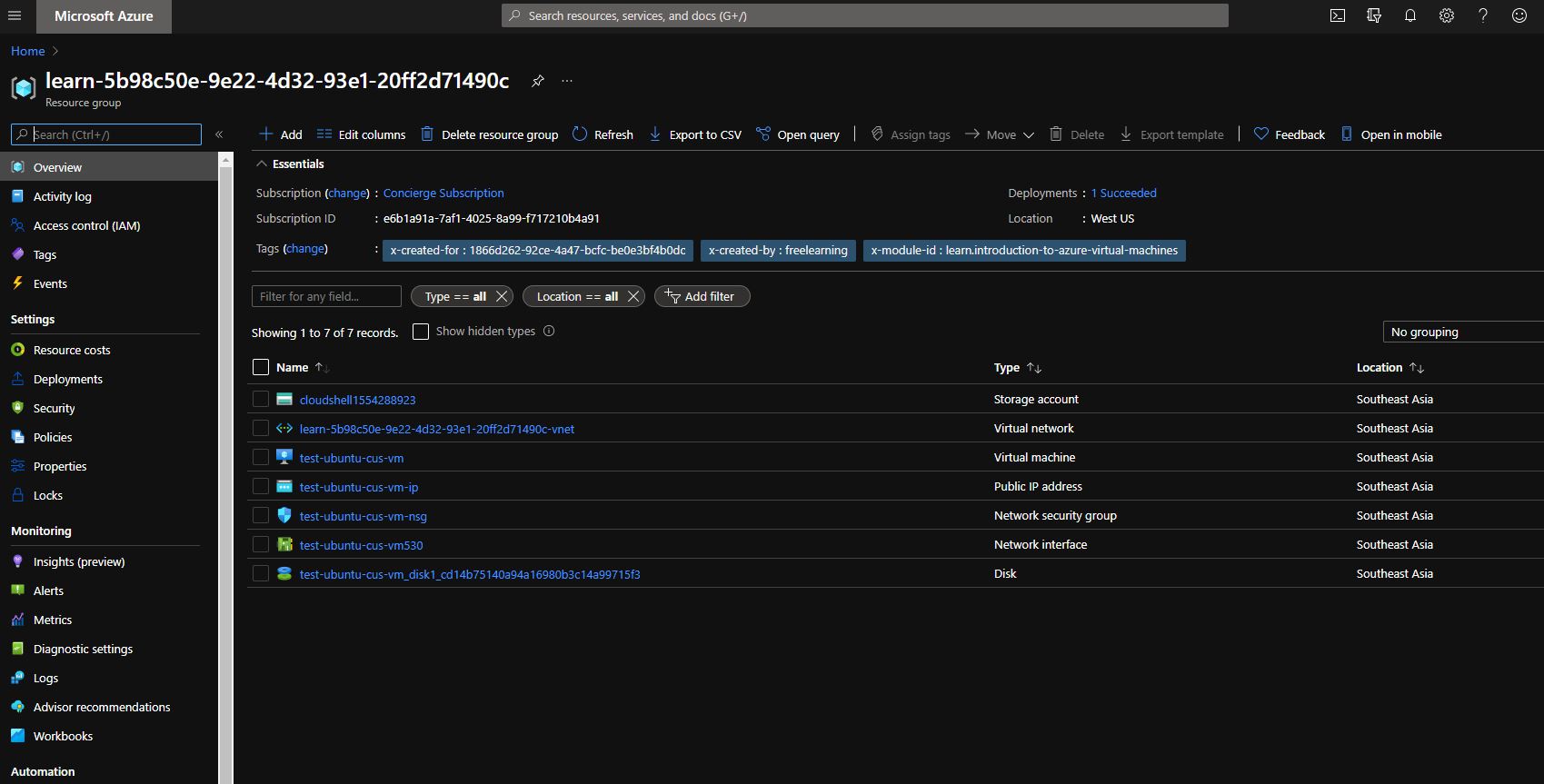Open Access control (IAM) in sidebar

(x=86, y=225)
